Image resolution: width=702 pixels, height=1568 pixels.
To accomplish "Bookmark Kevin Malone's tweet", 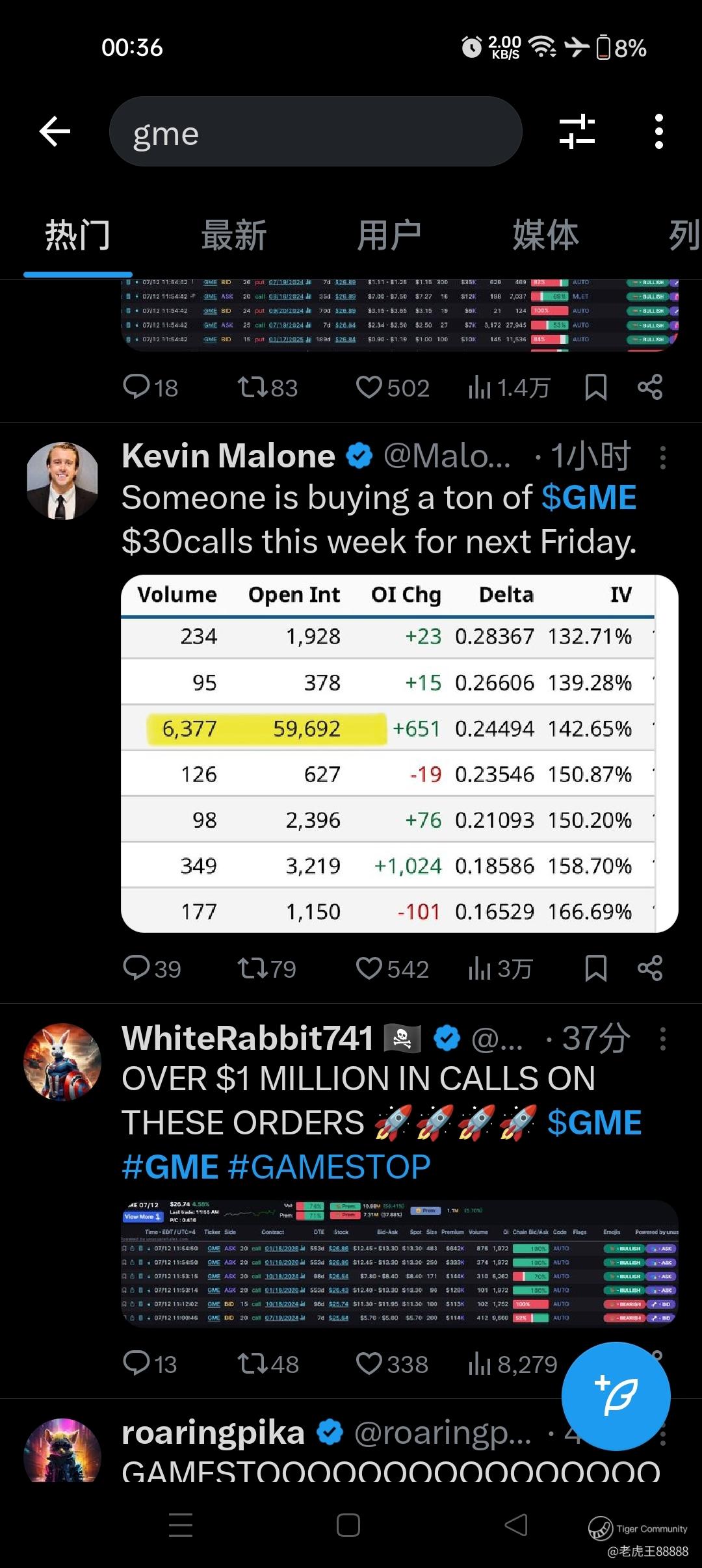I will (x=595, y=968).
